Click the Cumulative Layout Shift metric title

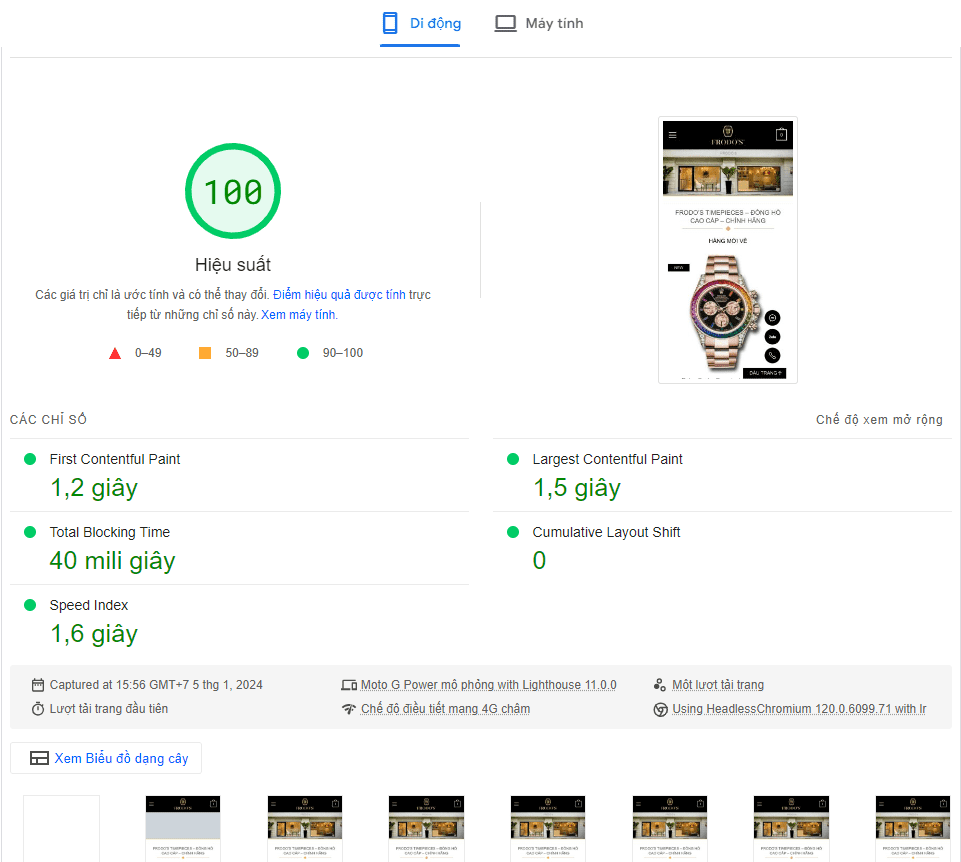pyautogui.click(x=606, y=532)
